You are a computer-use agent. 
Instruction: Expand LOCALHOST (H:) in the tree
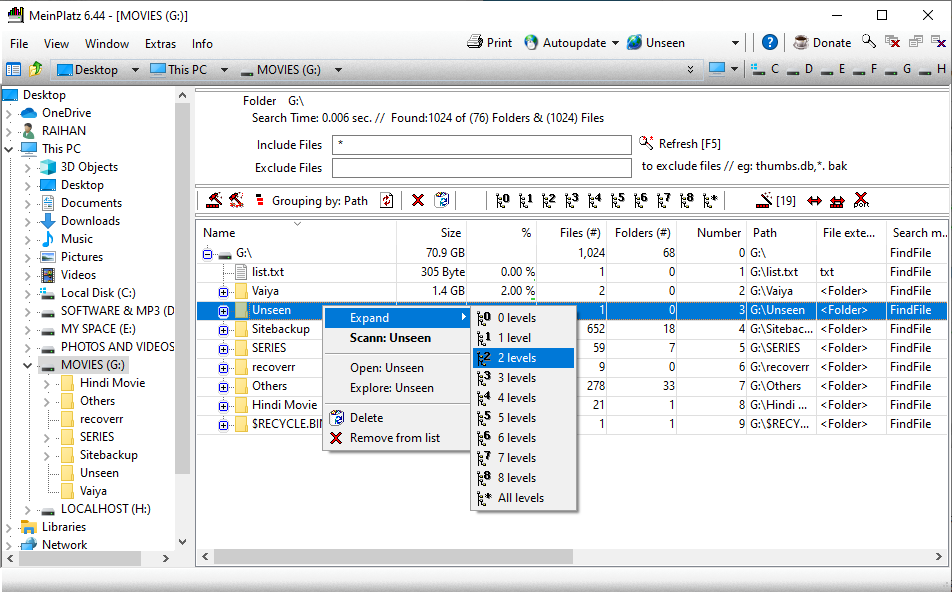coord(27,509)
